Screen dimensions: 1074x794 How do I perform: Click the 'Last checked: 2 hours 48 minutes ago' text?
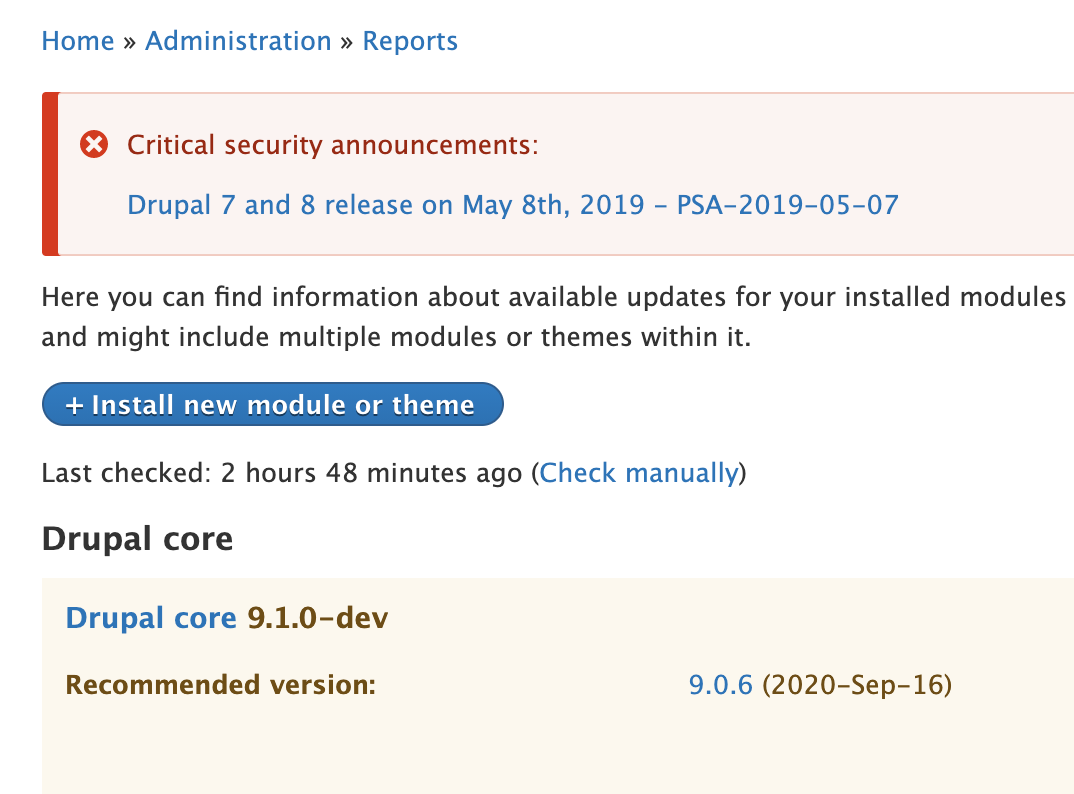(282, 473)
